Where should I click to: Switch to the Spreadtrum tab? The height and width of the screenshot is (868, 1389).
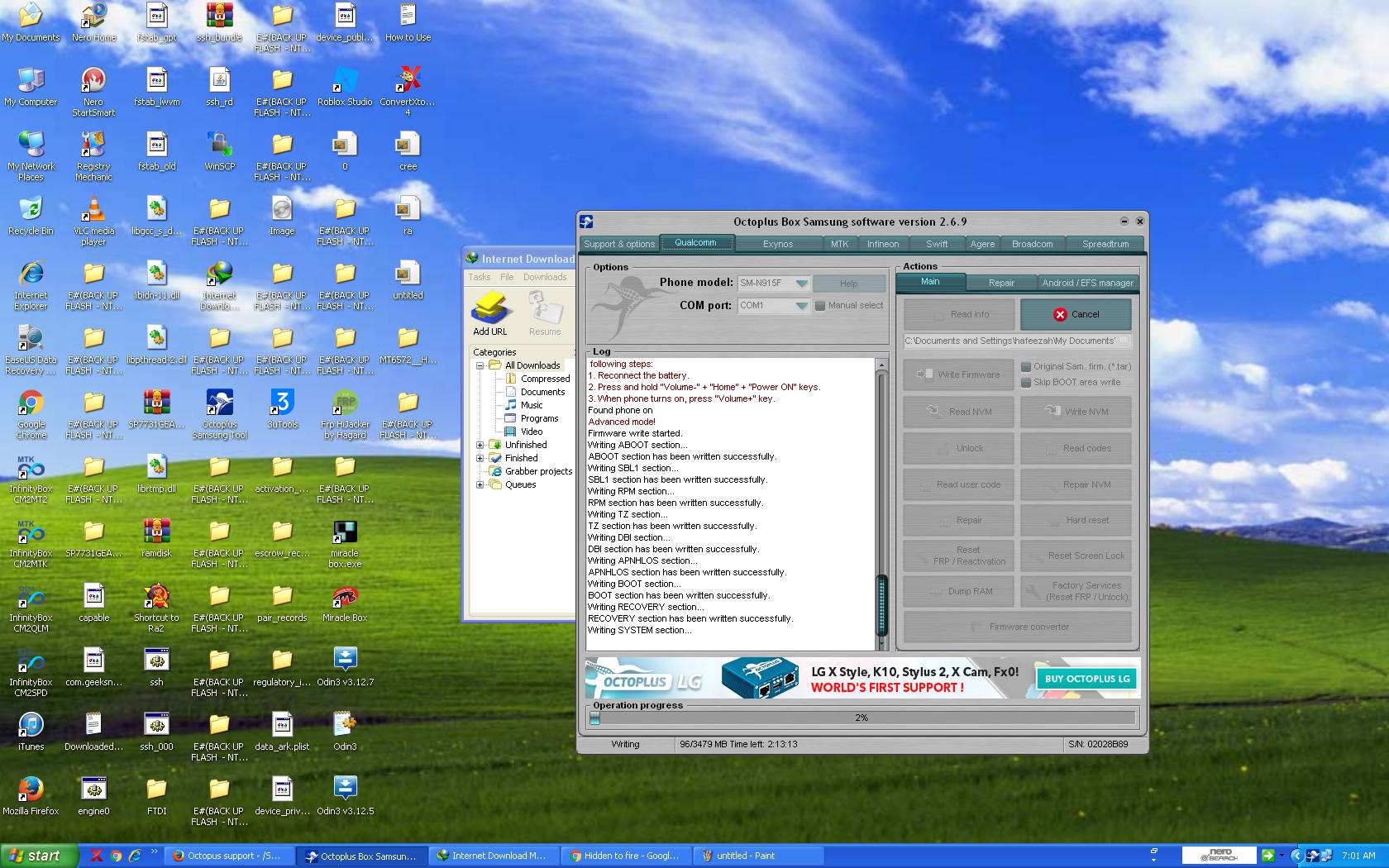[x=1105, y=244]
